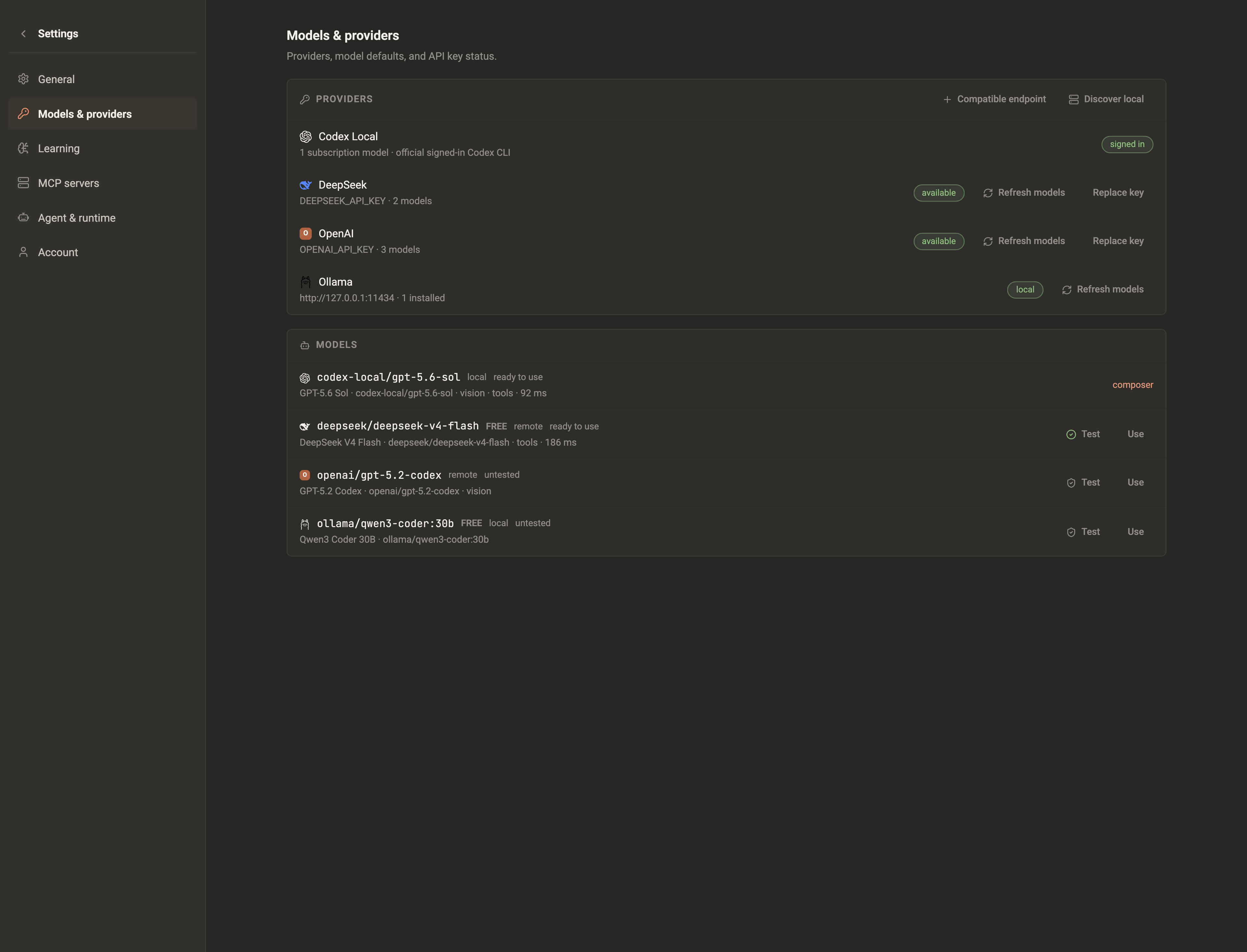Use the ollama/qwen3-coder:30b model
The image size is (1247, 952).
coord(1135,532)
